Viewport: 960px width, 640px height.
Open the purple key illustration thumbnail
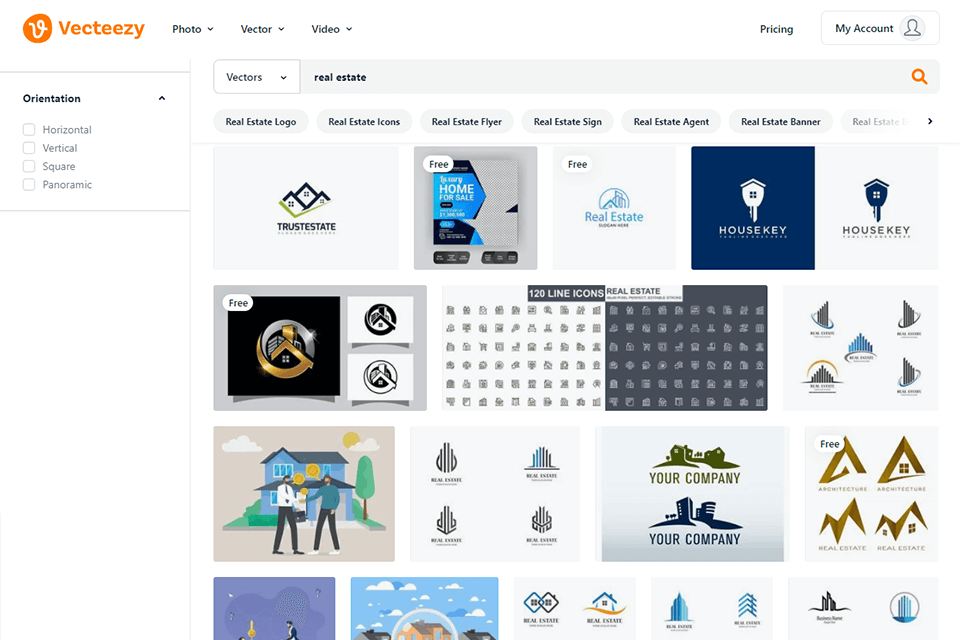(x=274, y=608)
